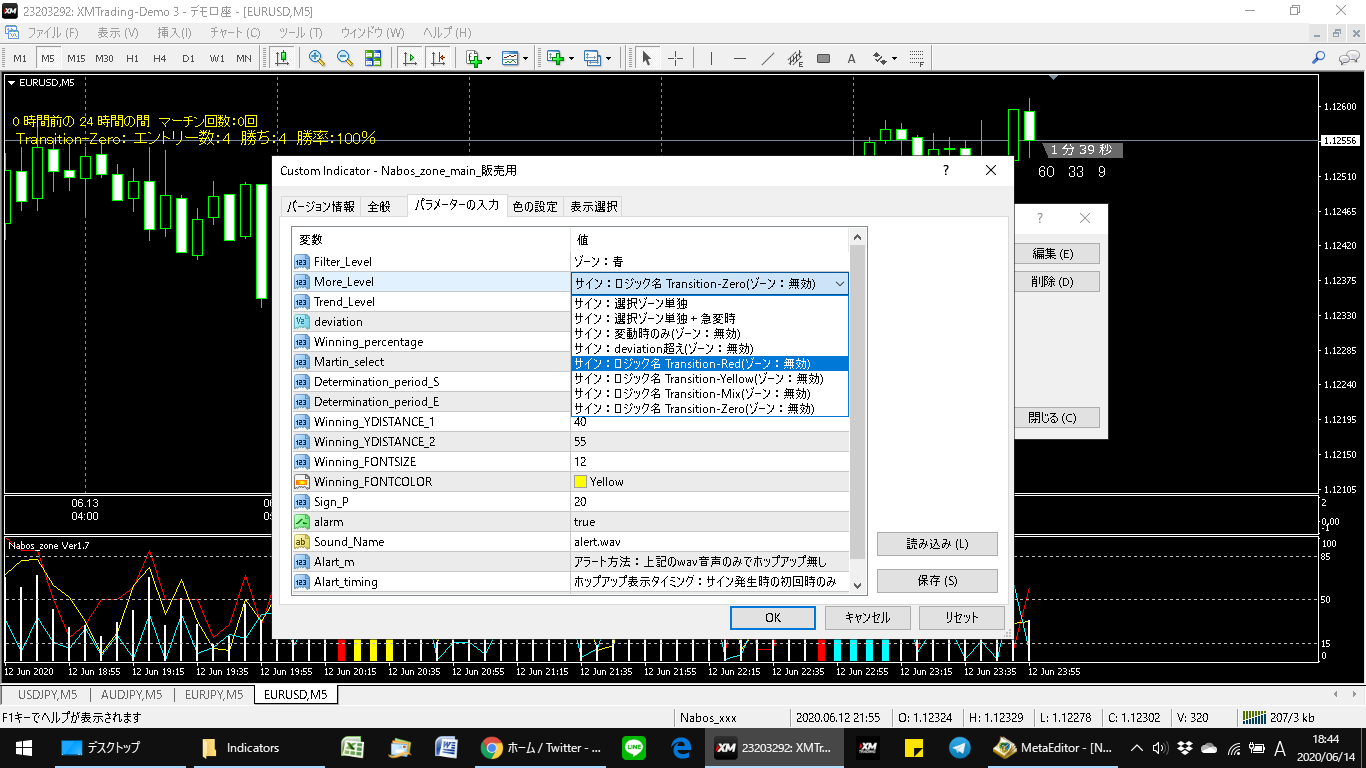
Task: Collapse the More_Level dropdown arrow
Action: click(x=839, y=283)
